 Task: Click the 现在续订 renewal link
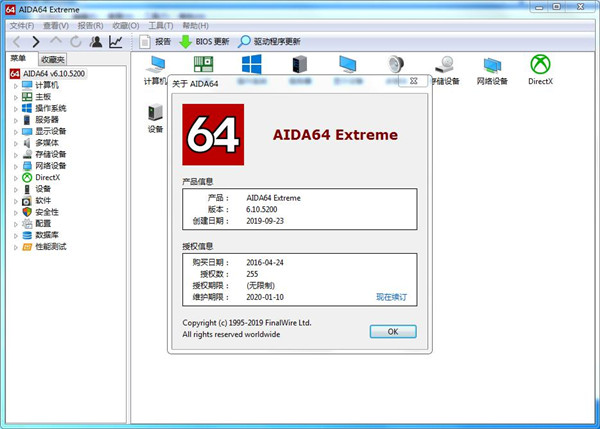point(391,297)
